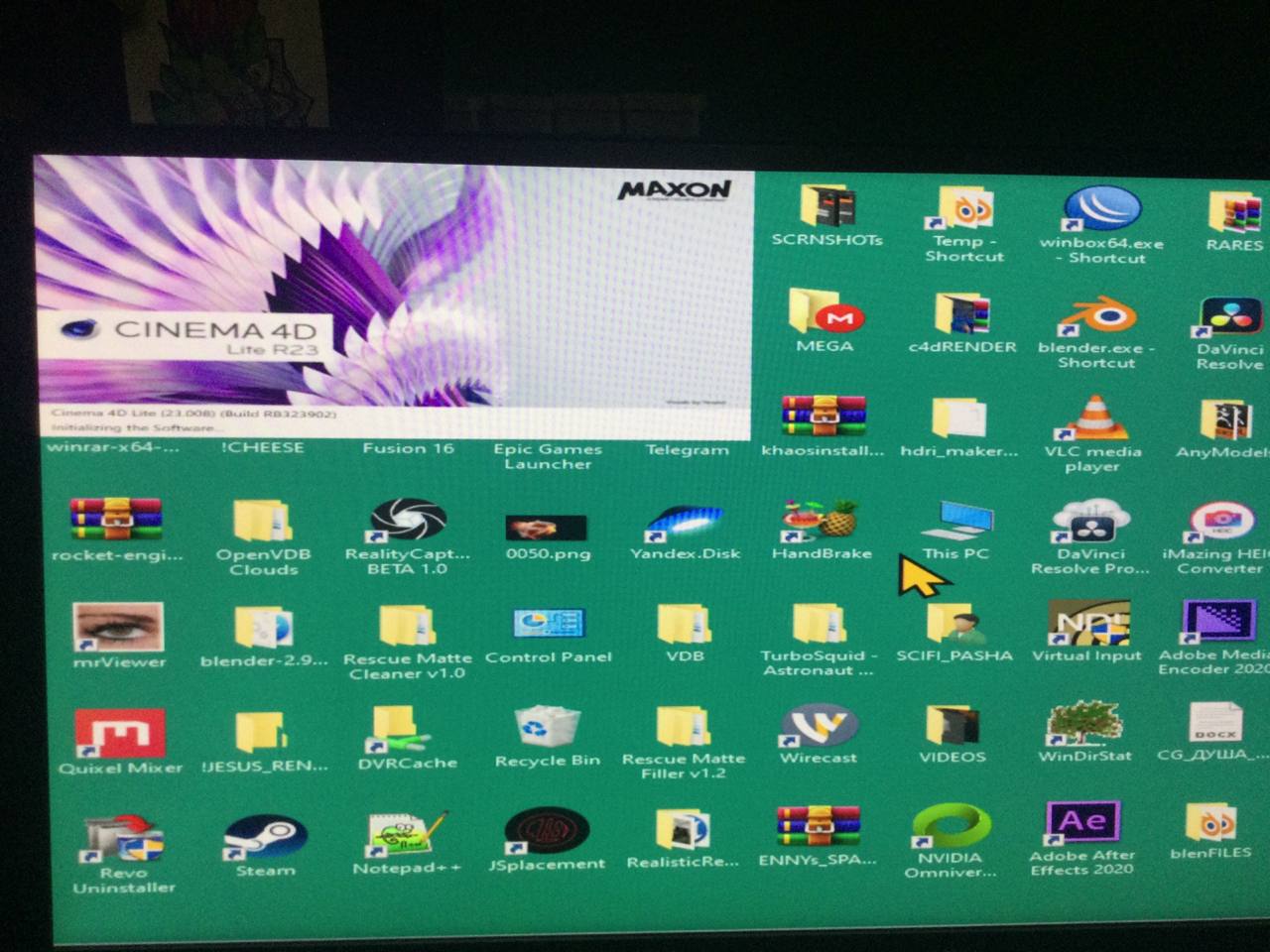
Task: Open the c4dRENDER folder
Action: pyautogui.click(x=961, y=312)
